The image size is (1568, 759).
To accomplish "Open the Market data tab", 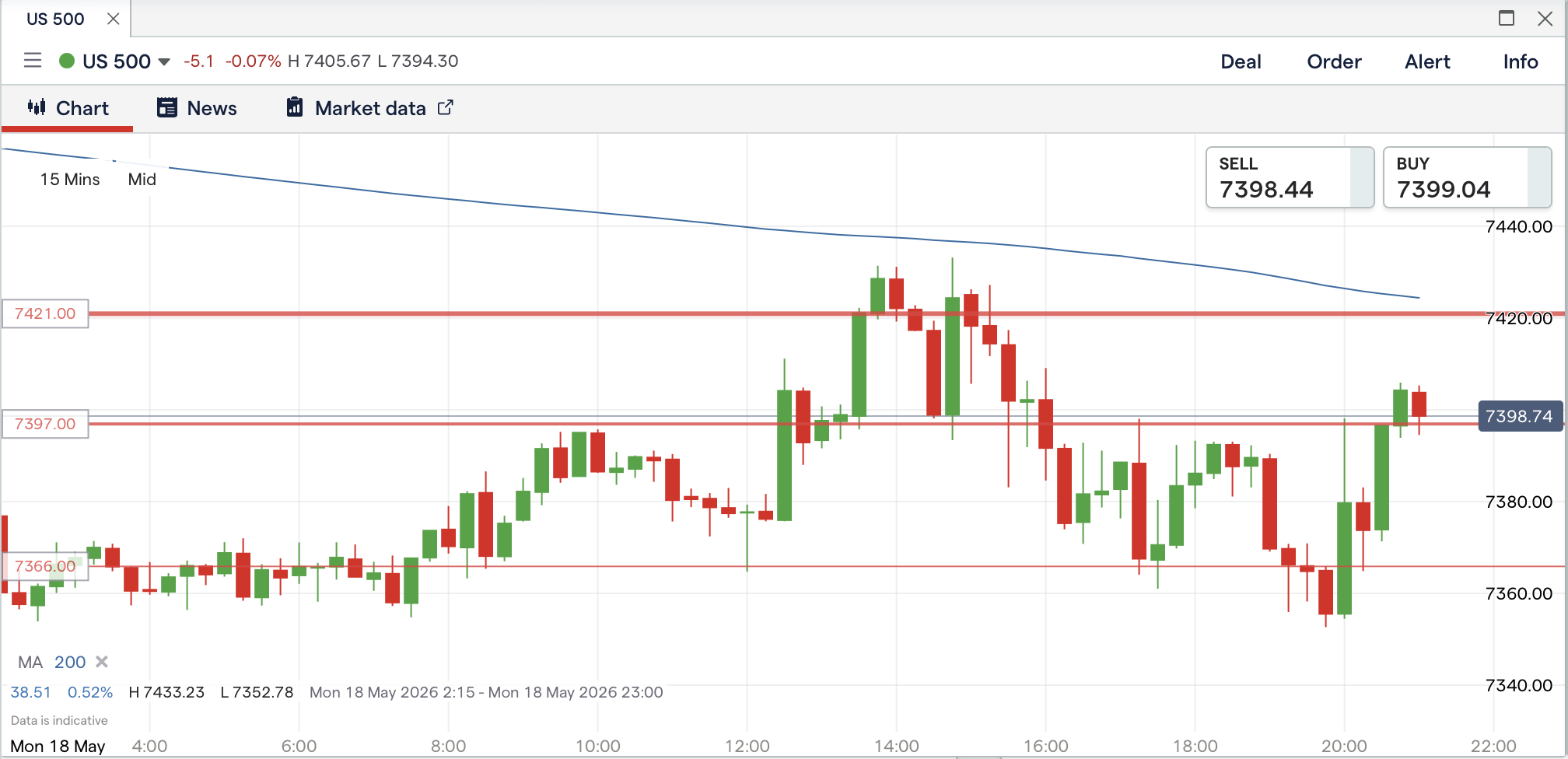I will [369, 108].
